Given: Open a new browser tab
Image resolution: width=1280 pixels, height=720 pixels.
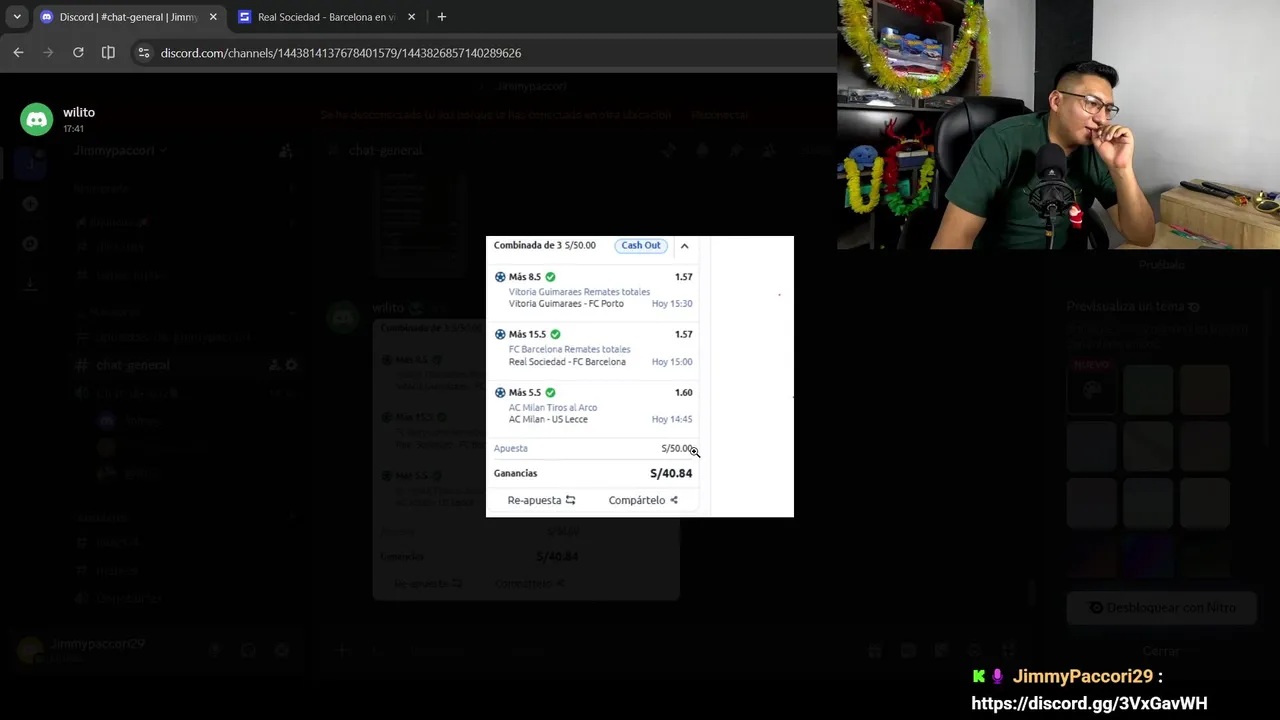Looking at the screenshot, I should (x=442, y=17).
